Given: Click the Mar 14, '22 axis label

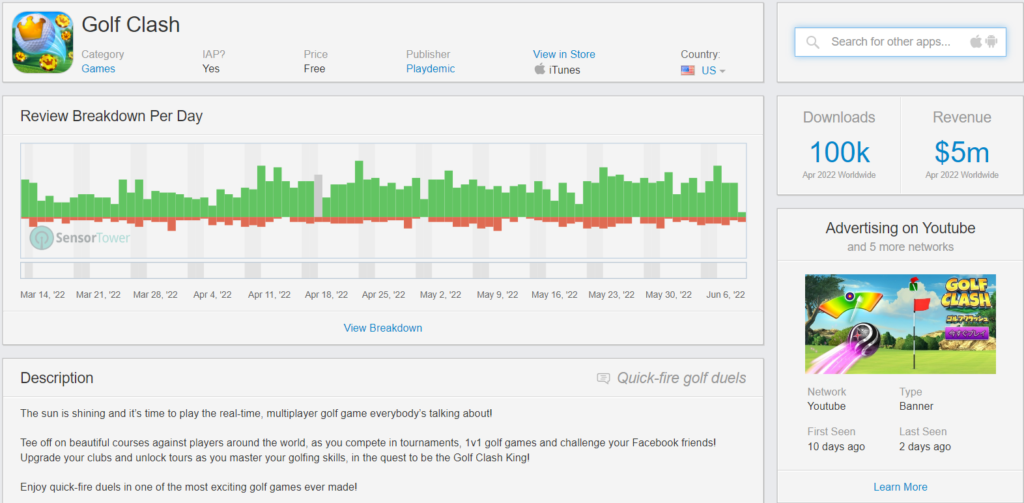Looking at the screenshot, I should pos(43,295).
